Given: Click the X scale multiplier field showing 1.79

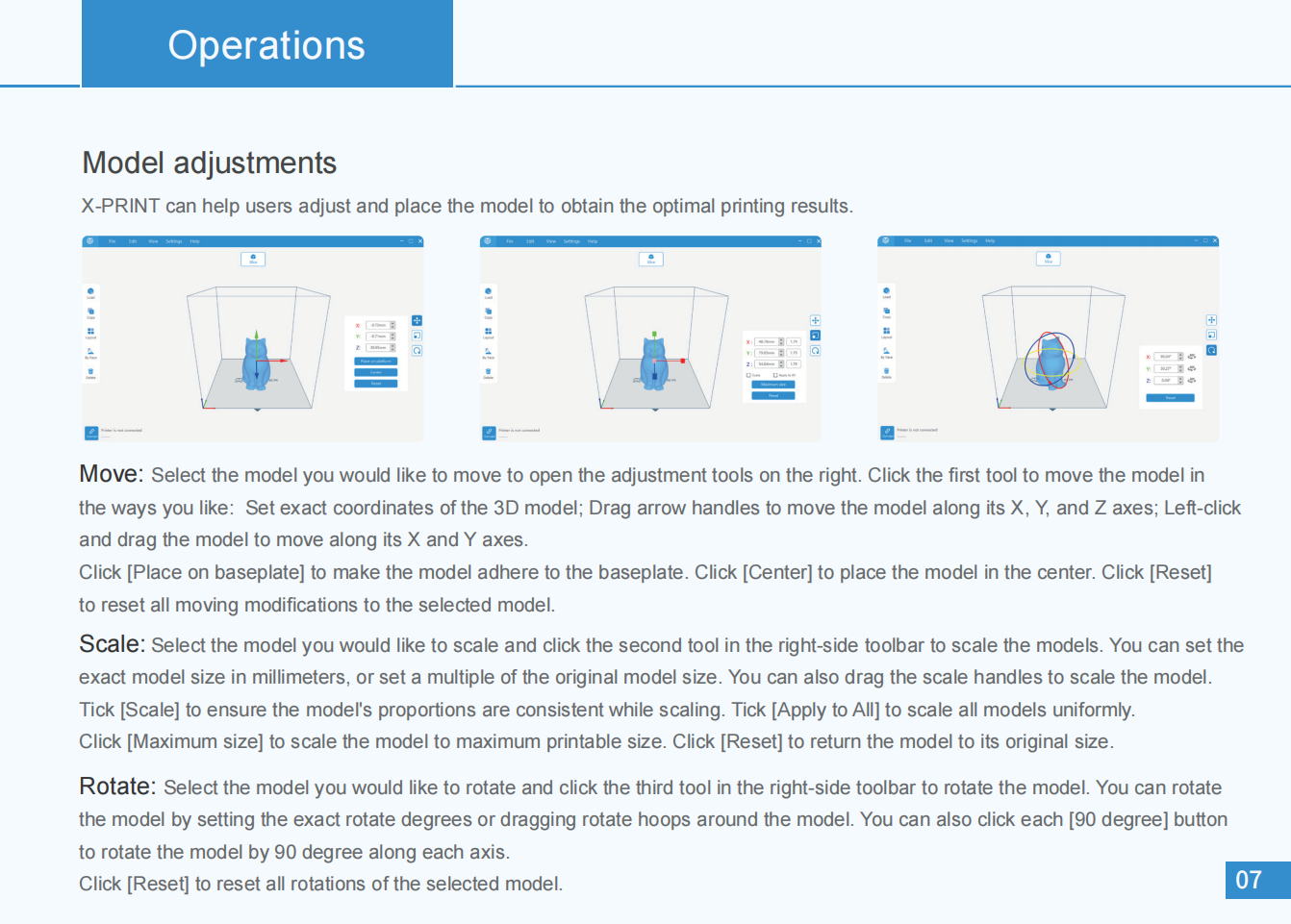Looking at the screenshot, I should 794,341.
